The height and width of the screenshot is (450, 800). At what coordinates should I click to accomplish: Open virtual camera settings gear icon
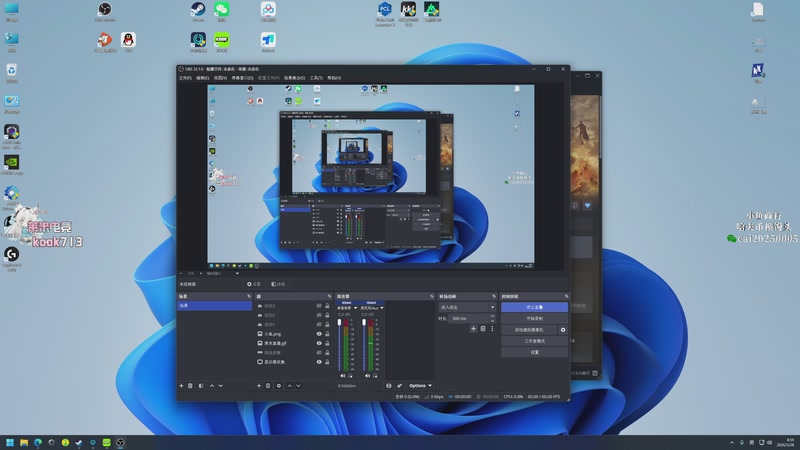pyautogui.click(x=563, y=329)
